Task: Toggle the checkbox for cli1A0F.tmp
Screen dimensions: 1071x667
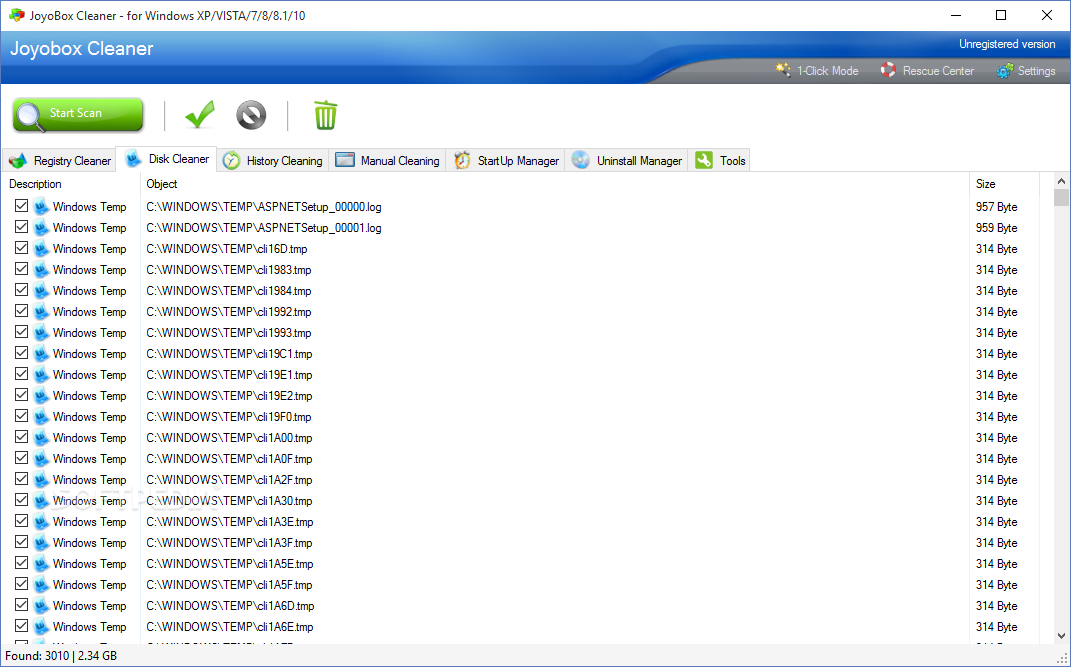Action: coord(21,457)
